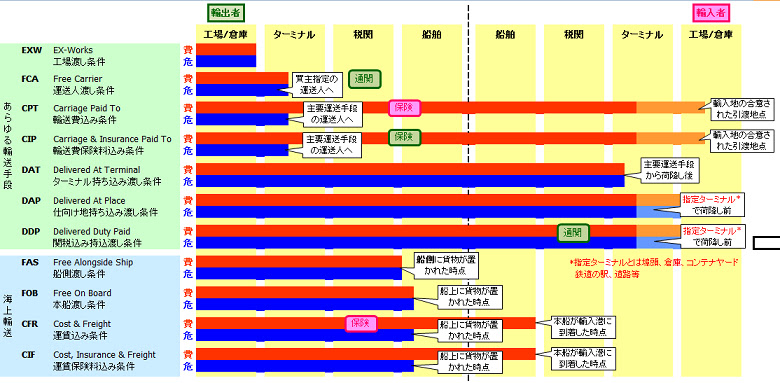Click the red cost bar in the FAS row
Image resolution: width=780 pixels, height=383 pixels.
298,261
